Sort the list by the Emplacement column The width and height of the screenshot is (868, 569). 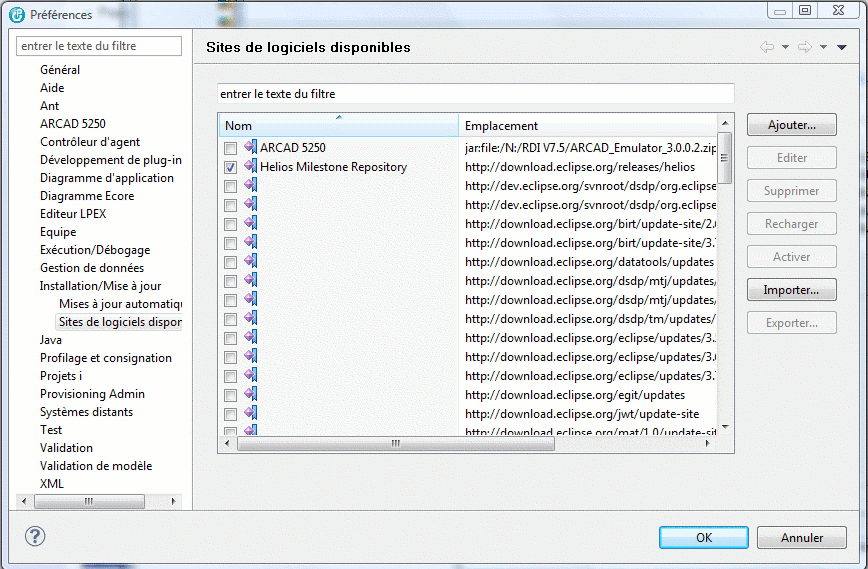587,126
